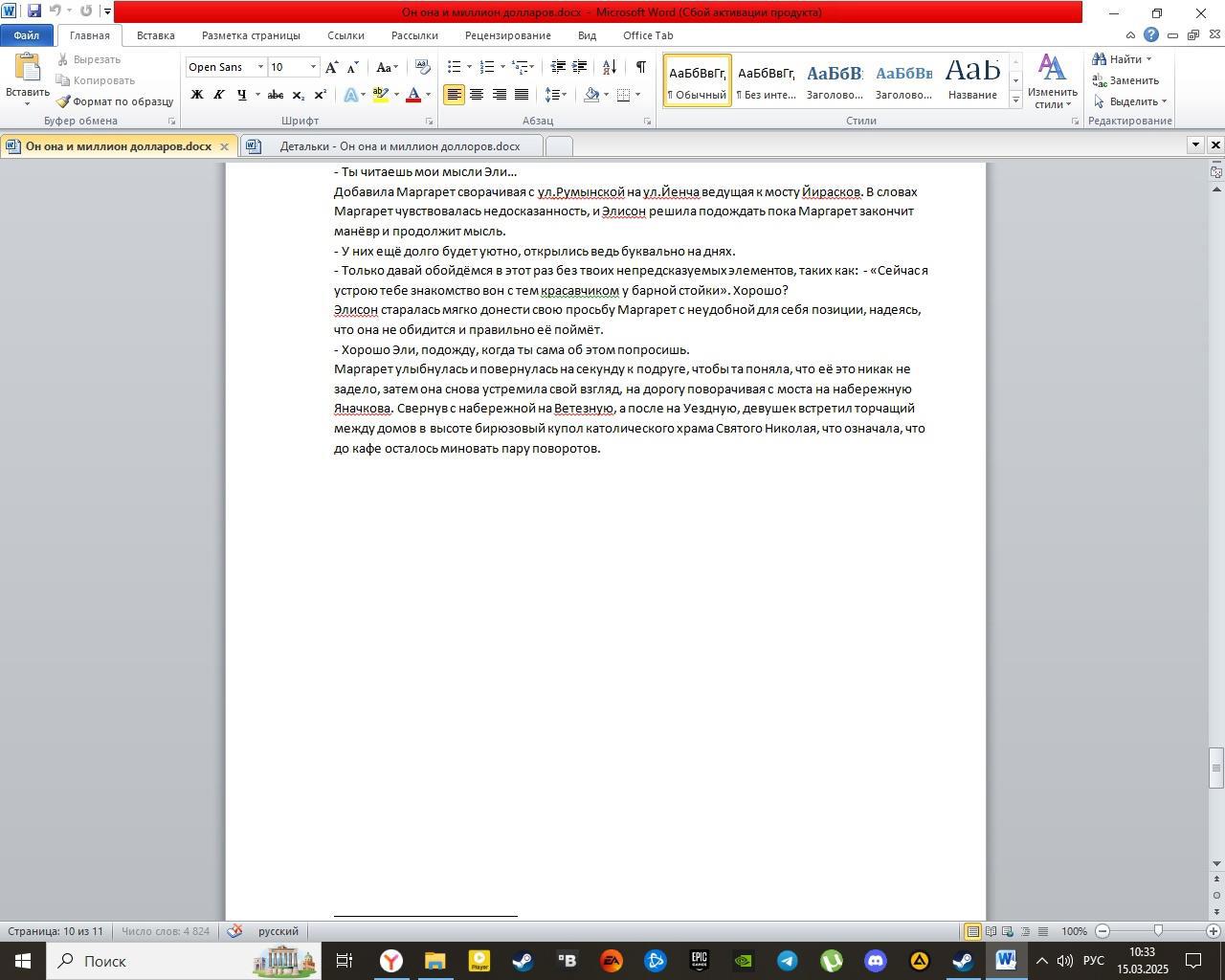The width and height of the screenshot is (1225, 980).
Task: Toggle bold formatting (Ж)
Action: 196,95
